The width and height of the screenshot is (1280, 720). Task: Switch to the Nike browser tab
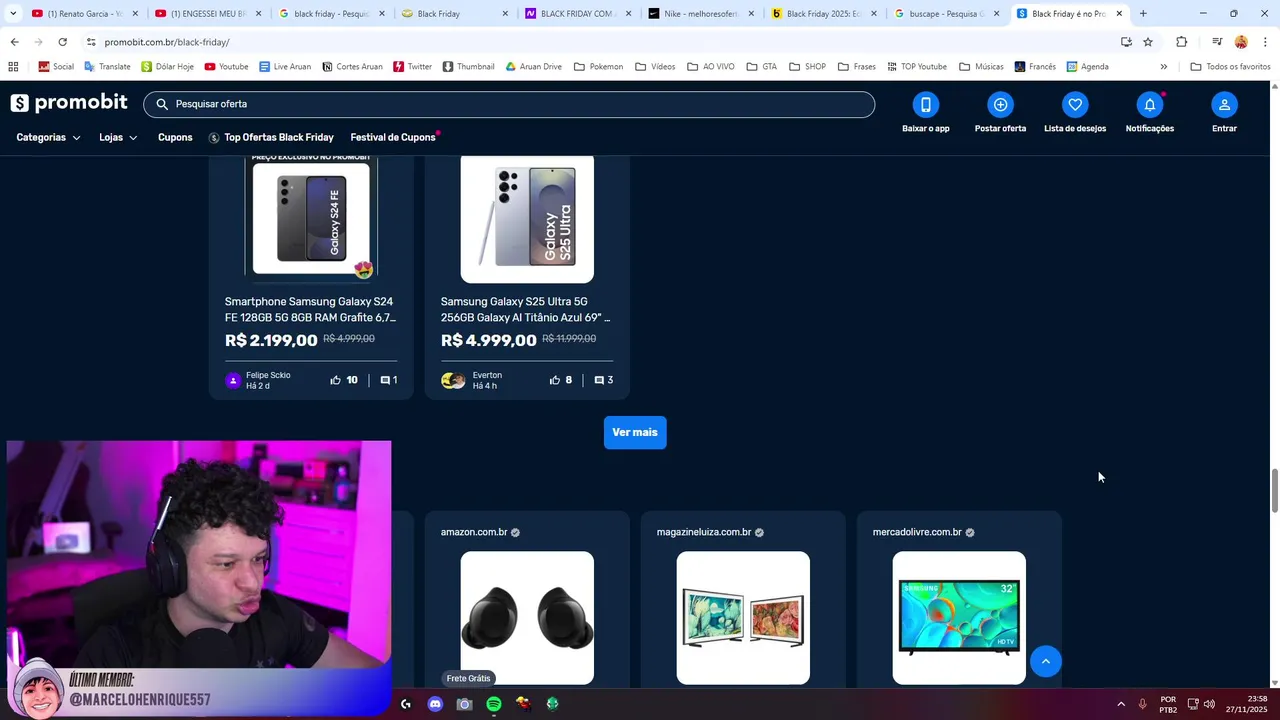tap(704, 14)
